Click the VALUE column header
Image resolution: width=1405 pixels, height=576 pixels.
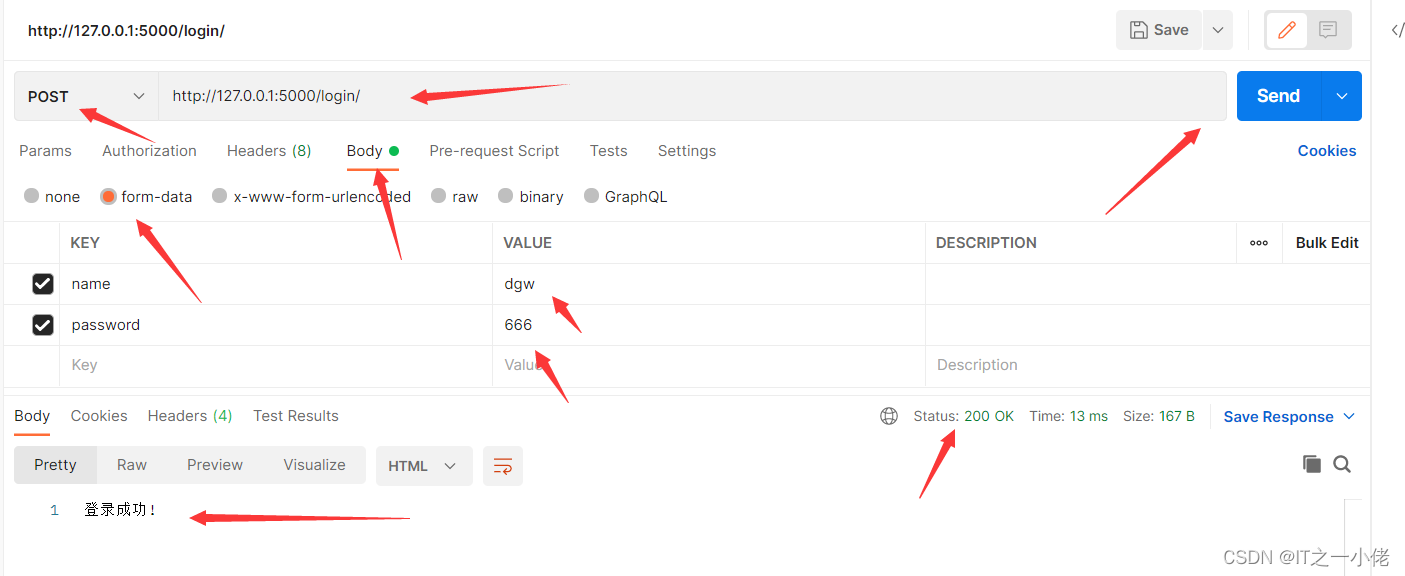point(528,243)
